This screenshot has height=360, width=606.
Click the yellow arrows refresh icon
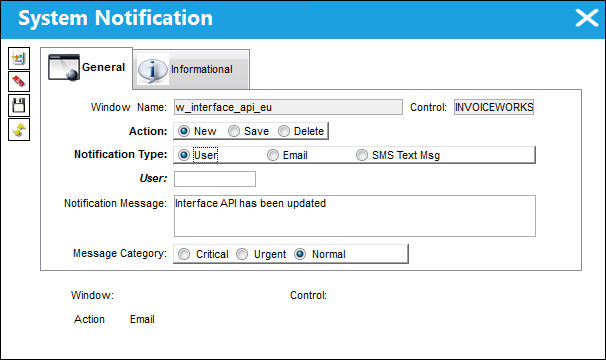(19, 130)
